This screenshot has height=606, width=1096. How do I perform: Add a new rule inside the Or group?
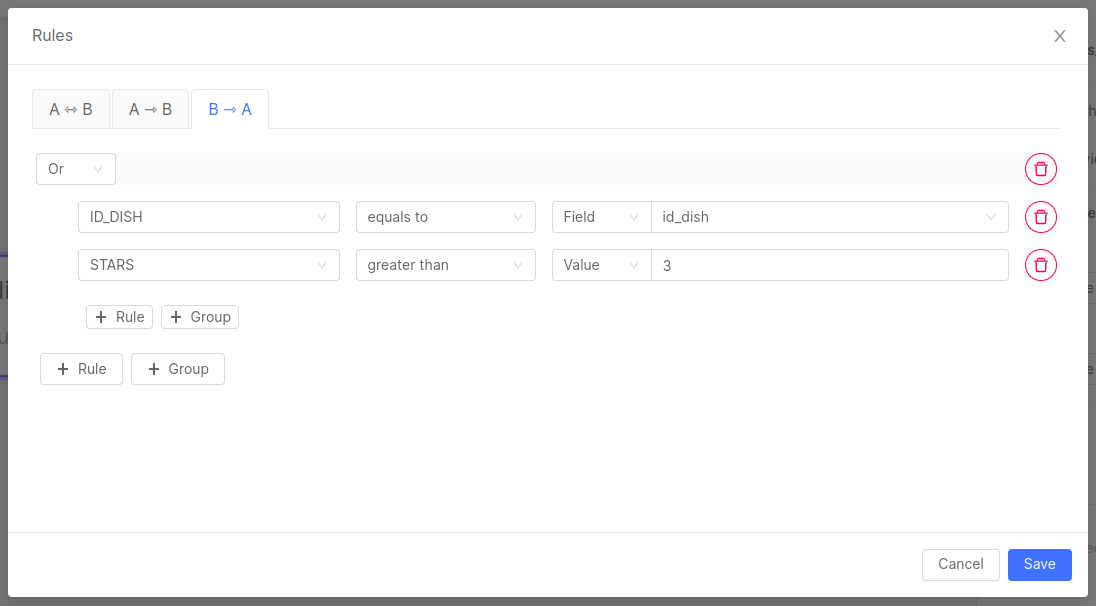click(x=119, y=317)
